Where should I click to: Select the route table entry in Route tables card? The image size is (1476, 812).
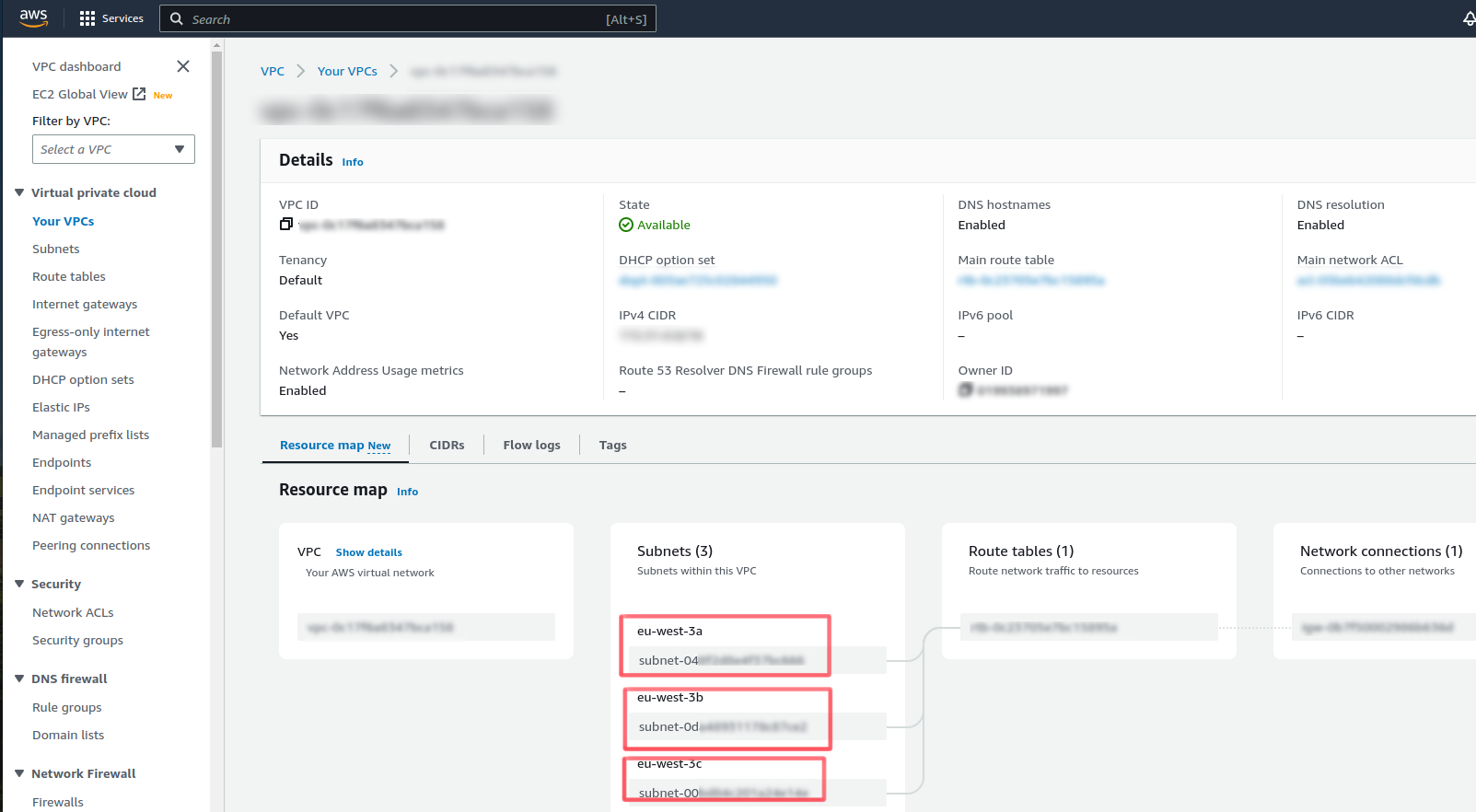pos(1088,627)
